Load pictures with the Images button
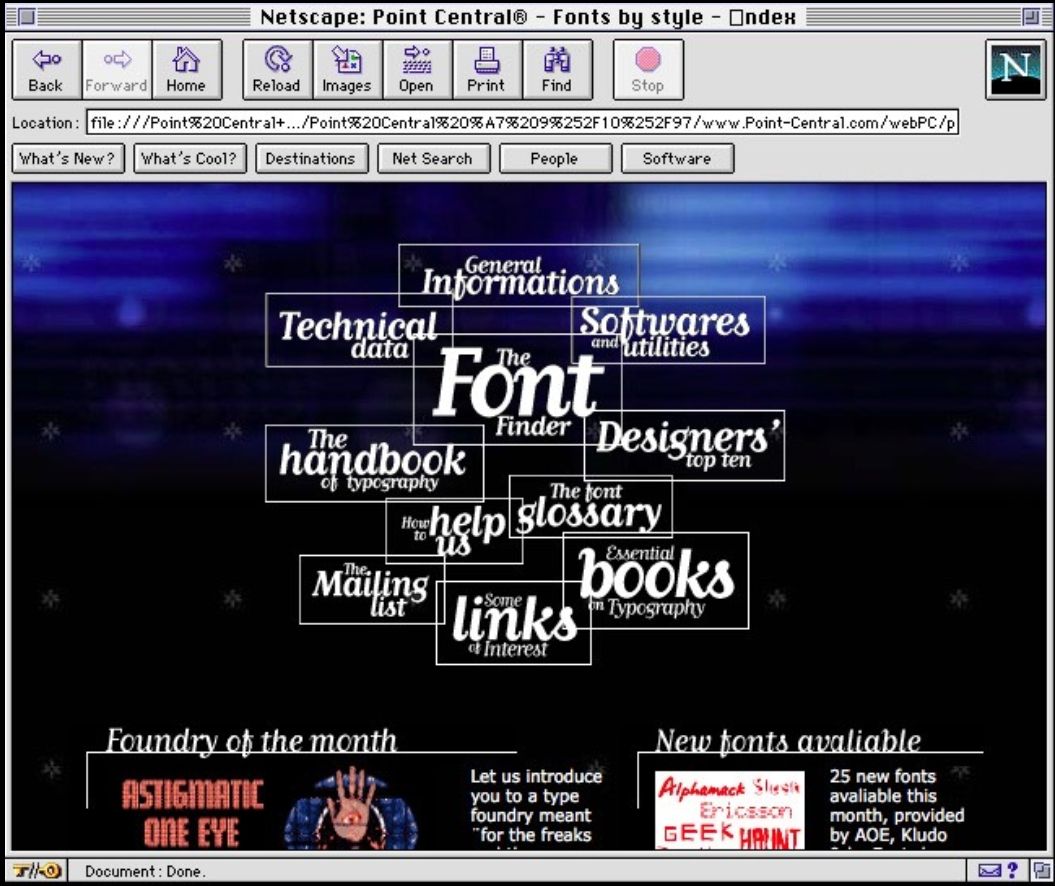Viewport: 1055px width, 886px height. point(346,70)
